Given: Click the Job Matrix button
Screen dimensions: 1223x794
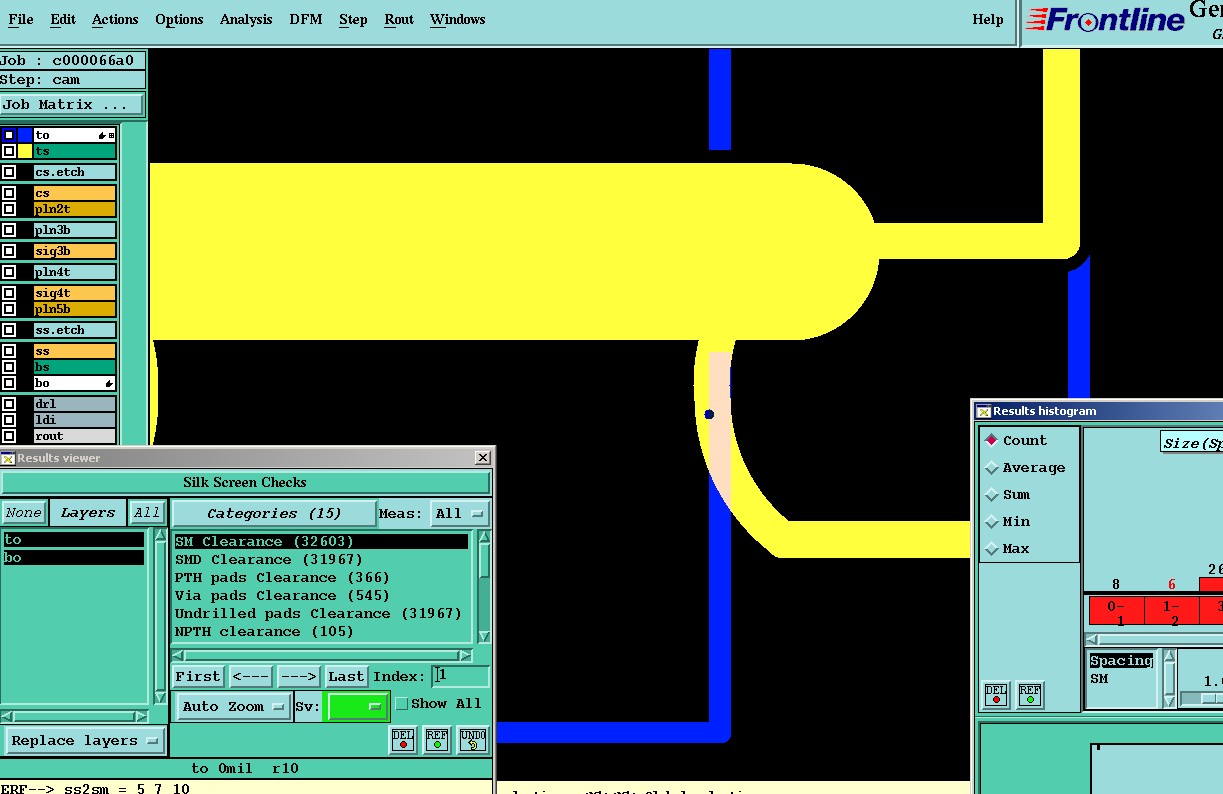Looking at the screenshot, I should pyautogui.click(x=72, y=105).
